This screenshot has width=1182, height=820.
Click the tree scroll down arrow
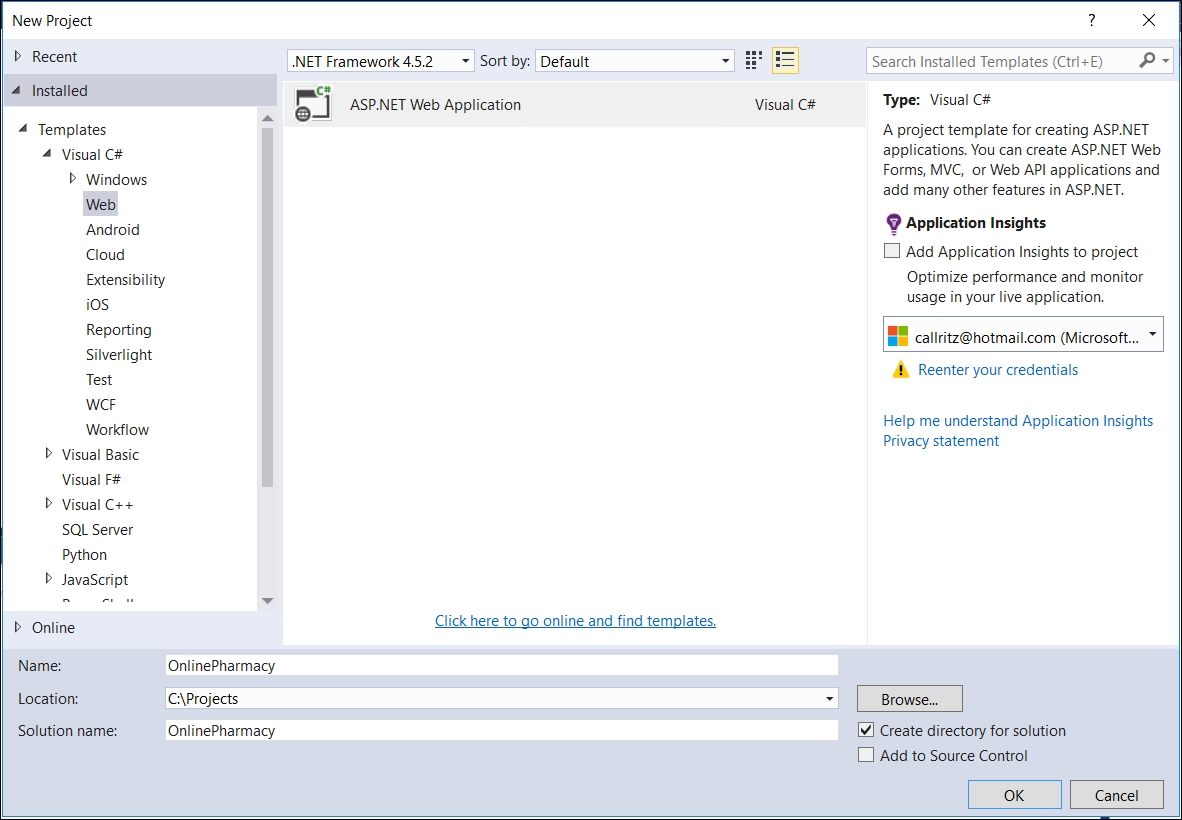[268, 601]
